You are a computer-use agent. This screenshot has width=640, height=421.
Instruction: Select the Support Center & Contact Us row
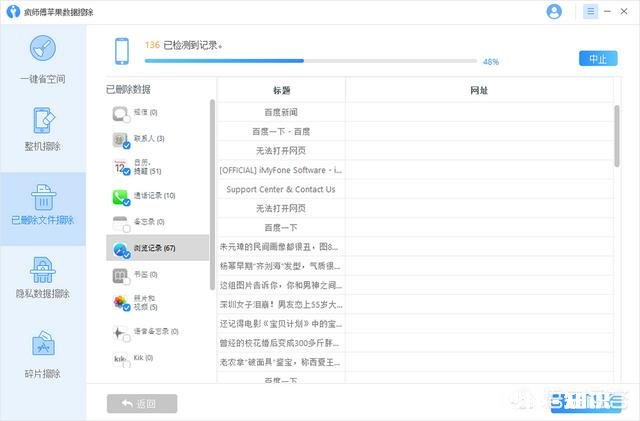pos(415,189)
